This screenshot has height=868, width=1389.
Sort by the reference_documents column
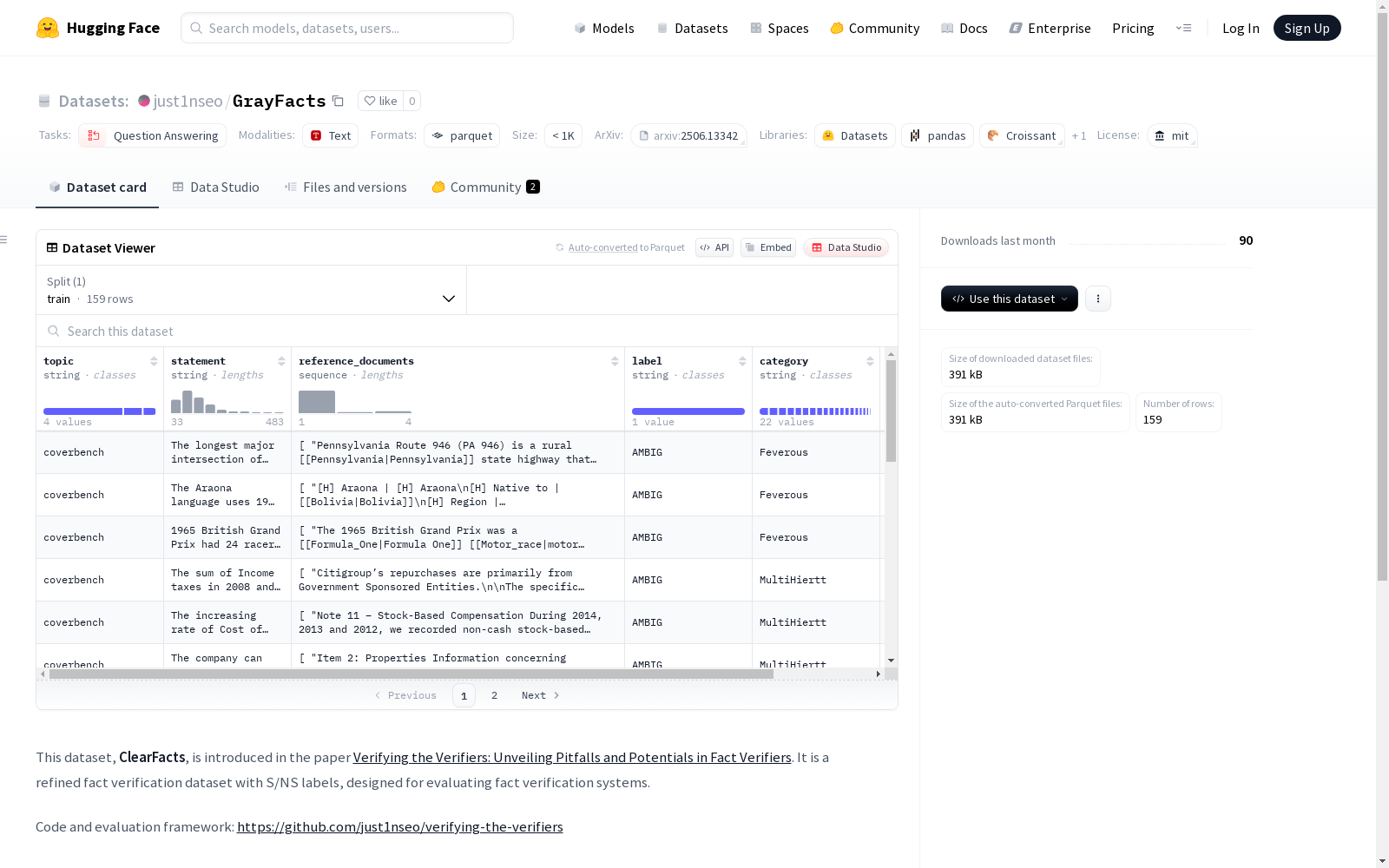[615, 361]
